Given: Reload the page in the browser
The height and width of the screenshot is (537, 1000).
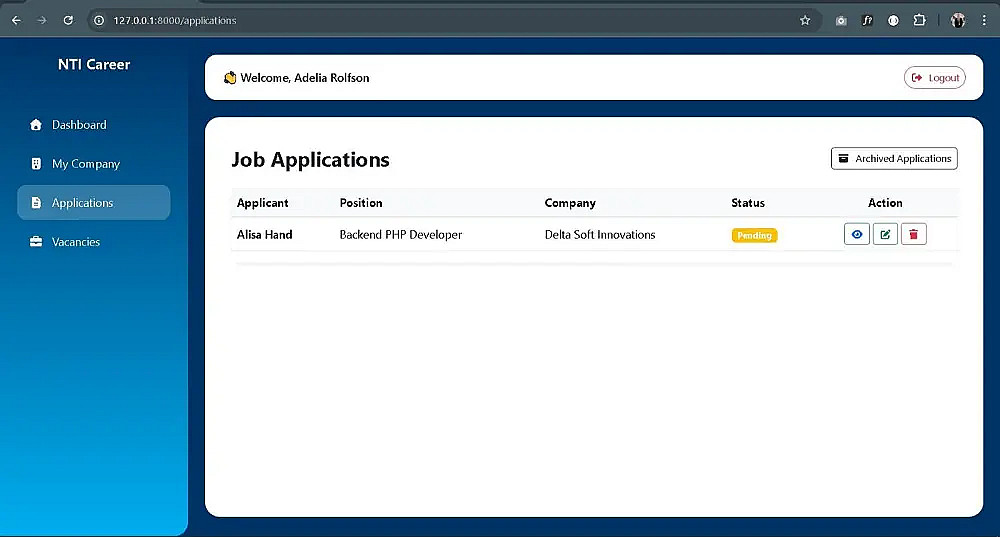Looking at the screenshot, I should coord(68,20).
